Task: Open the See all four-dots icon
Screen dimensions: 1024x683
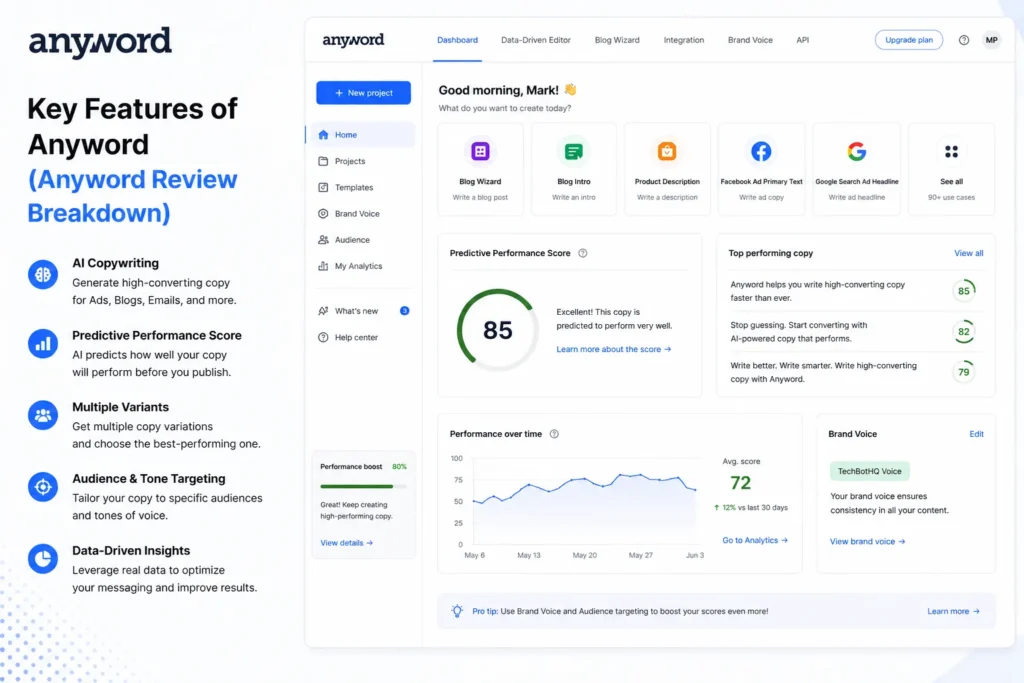Action: point(951,151)
